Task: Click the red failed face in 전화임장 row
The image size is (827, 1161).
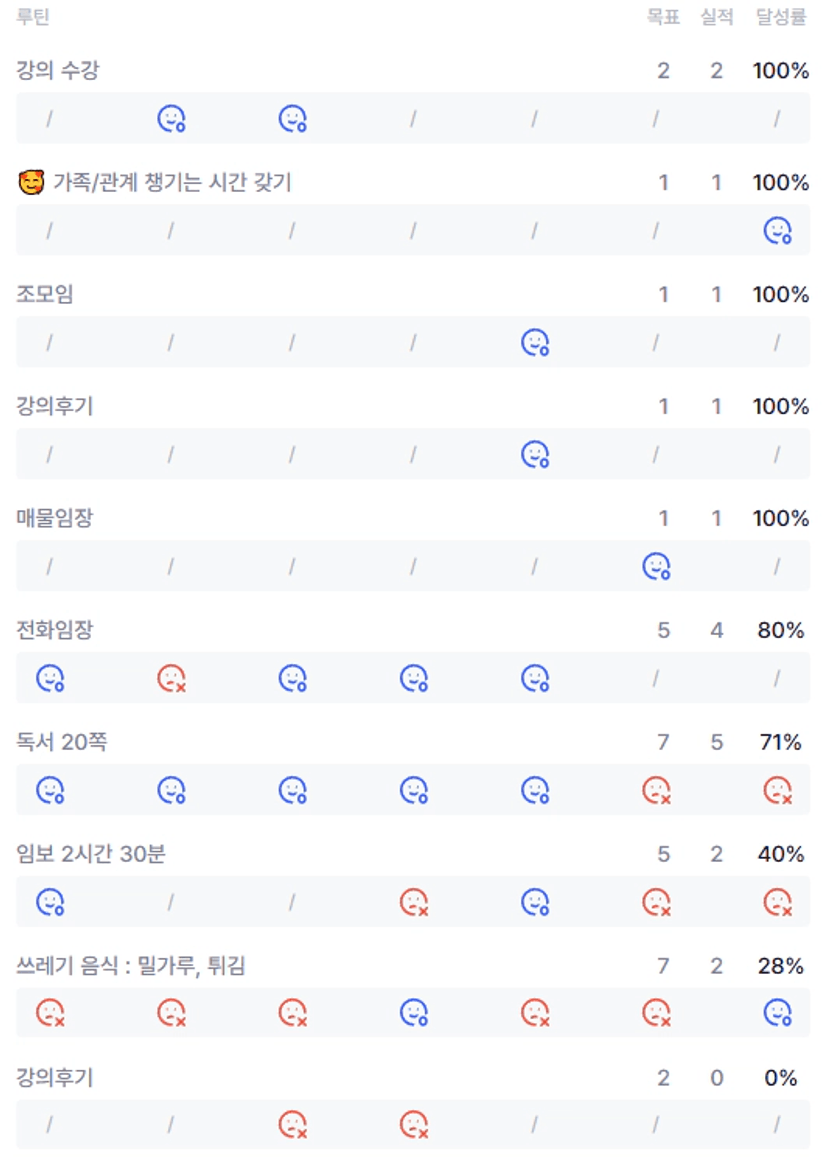Action: point(171,679)
